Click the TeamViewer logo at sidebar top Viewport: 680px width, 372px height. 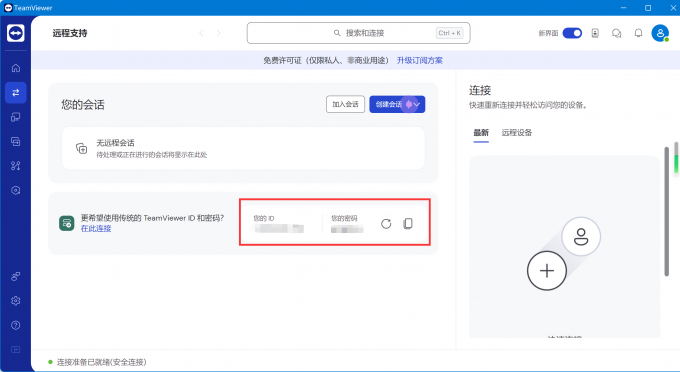pos(16,33)
